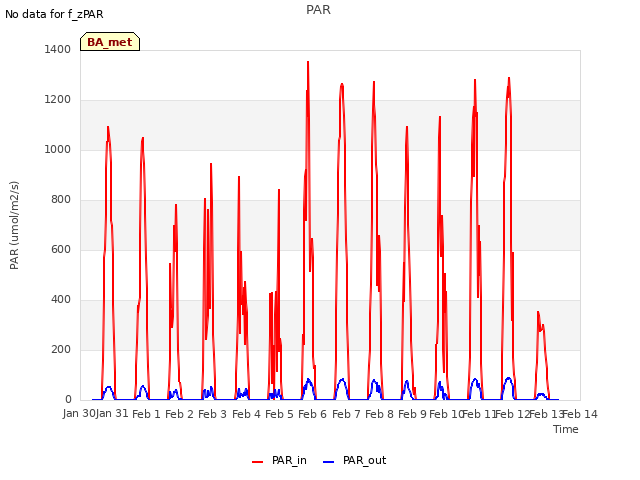Image resolution: width=640 pixels, height=480 pixels.
Task: Click the Jan 30 x-axis label
Action: [79, 414]
